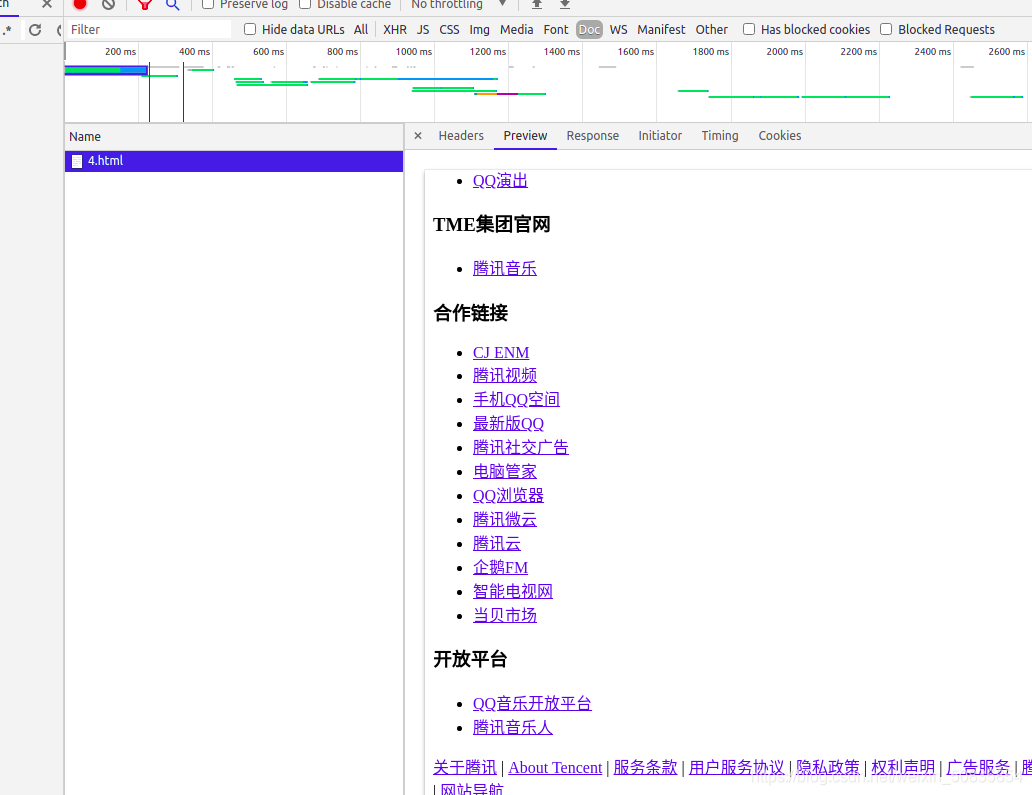This screenshot has height=795, width=1032.
Task: Click the blue request bar in timeline overview
Action: tap(106, 70)
